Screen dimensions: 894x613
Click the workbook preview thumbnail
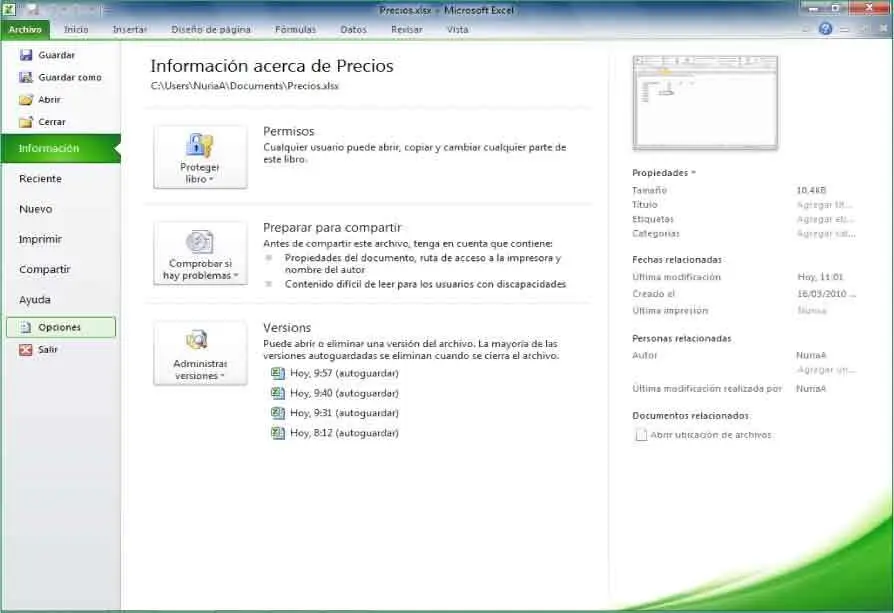point(705,103)
